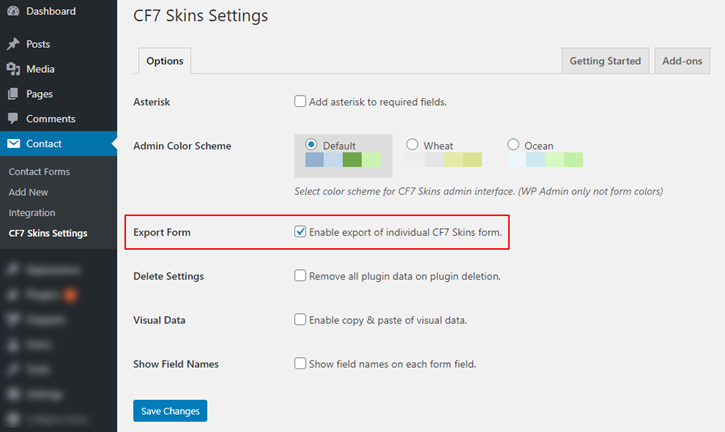The height and width of the screenshot is (432, 725).
Task: Enable the Add asterisk to required fields checkbox
Action: (300, 101)
